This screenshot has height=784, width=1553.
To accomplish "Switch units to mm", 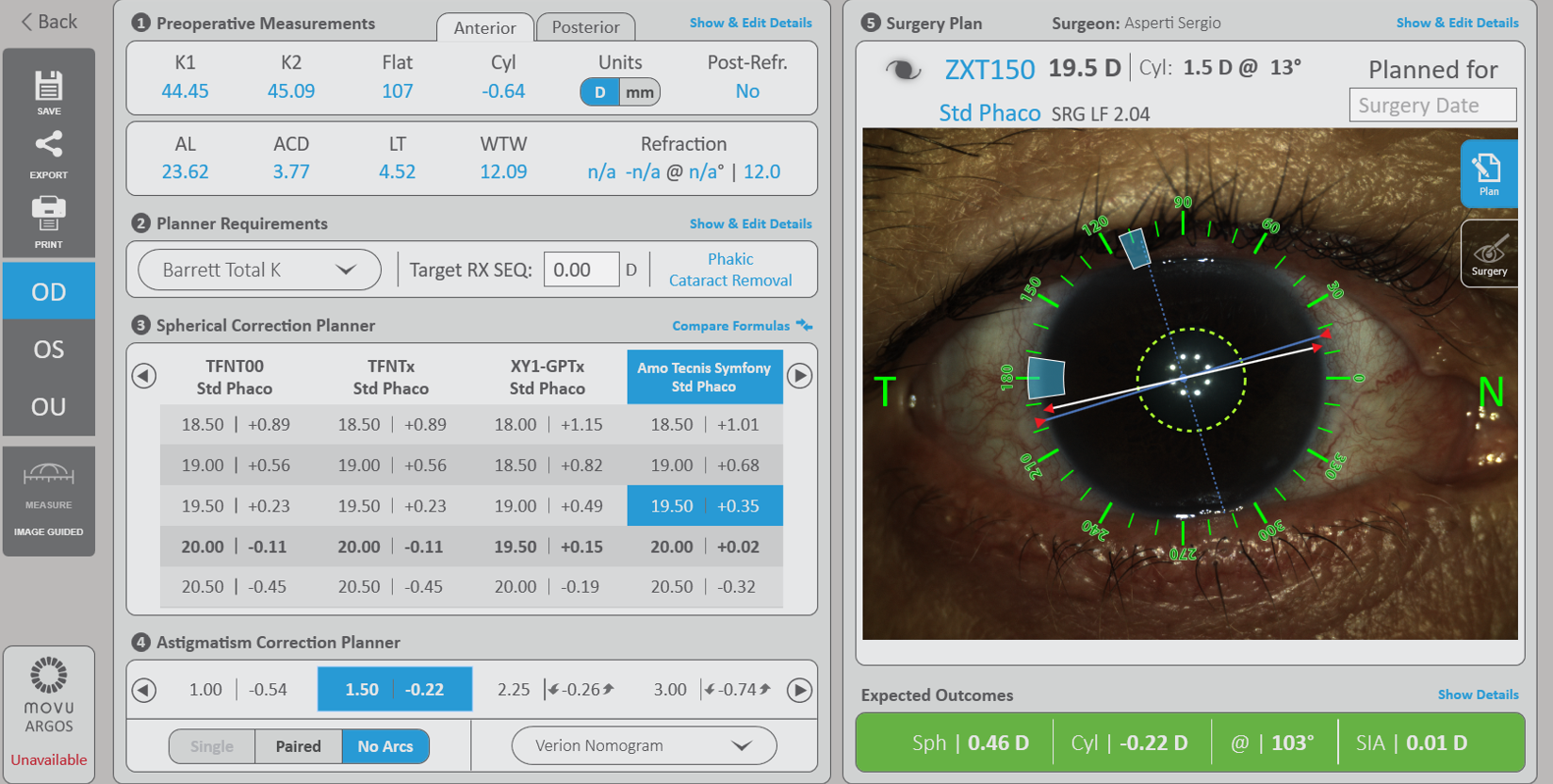I will click(640, 92).
